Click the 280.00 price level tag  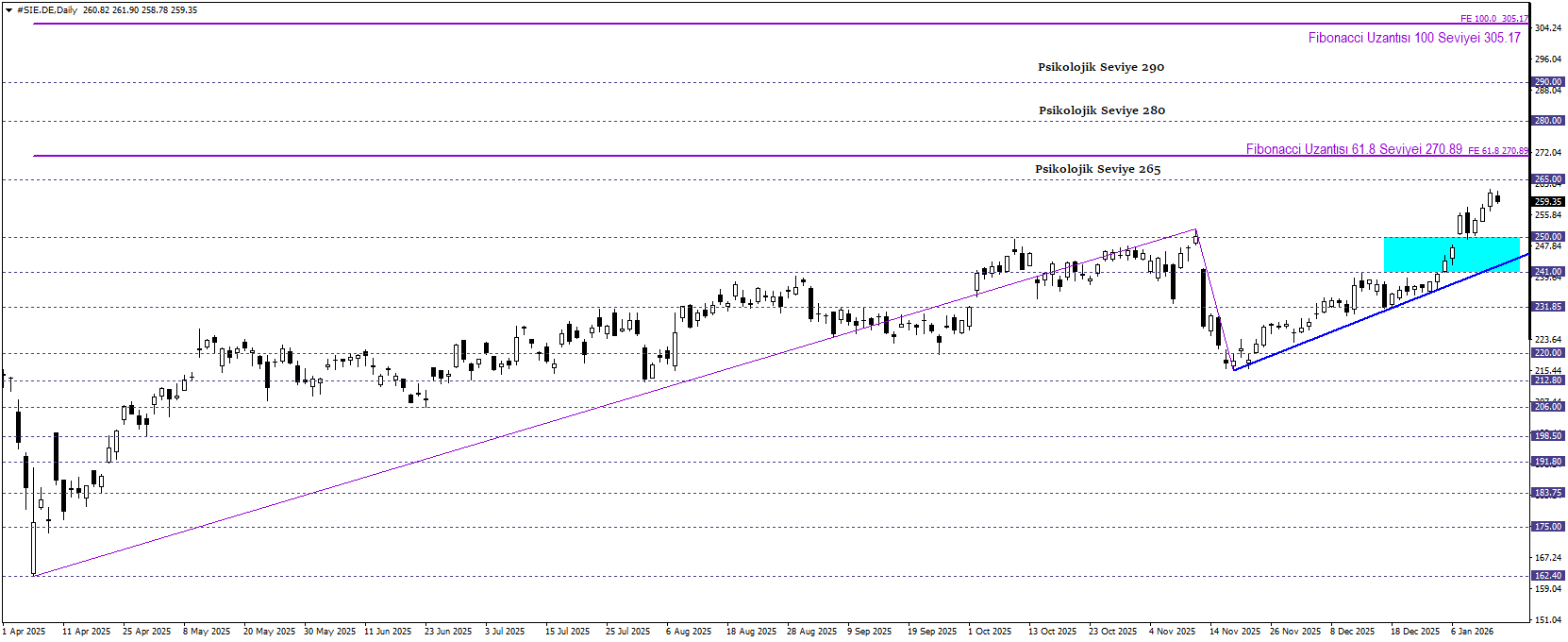[x=1548, y=121]
